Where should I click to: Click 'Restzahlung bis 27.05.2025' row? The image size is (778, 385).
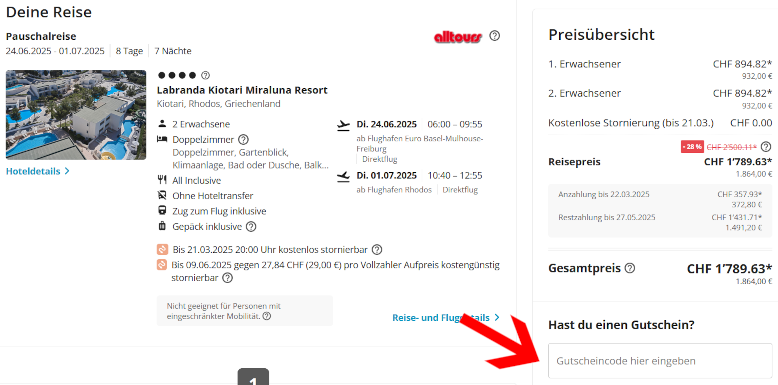660,222
